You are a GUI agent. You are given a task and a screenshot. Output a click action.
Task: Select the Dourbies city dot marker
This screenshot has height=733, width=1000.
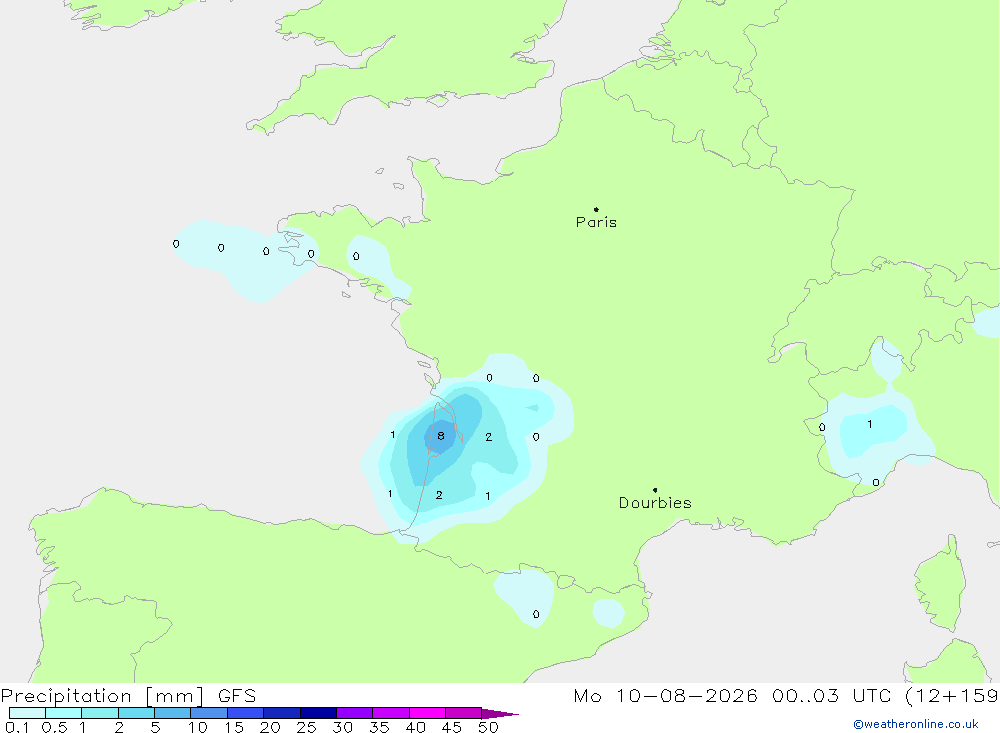(655, 490)
